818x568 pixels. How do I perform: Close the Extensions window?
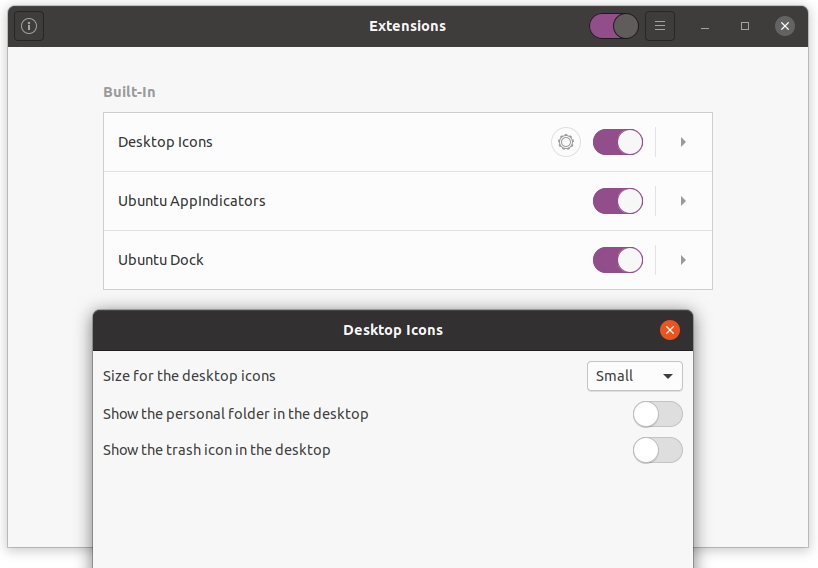[785, 26]
